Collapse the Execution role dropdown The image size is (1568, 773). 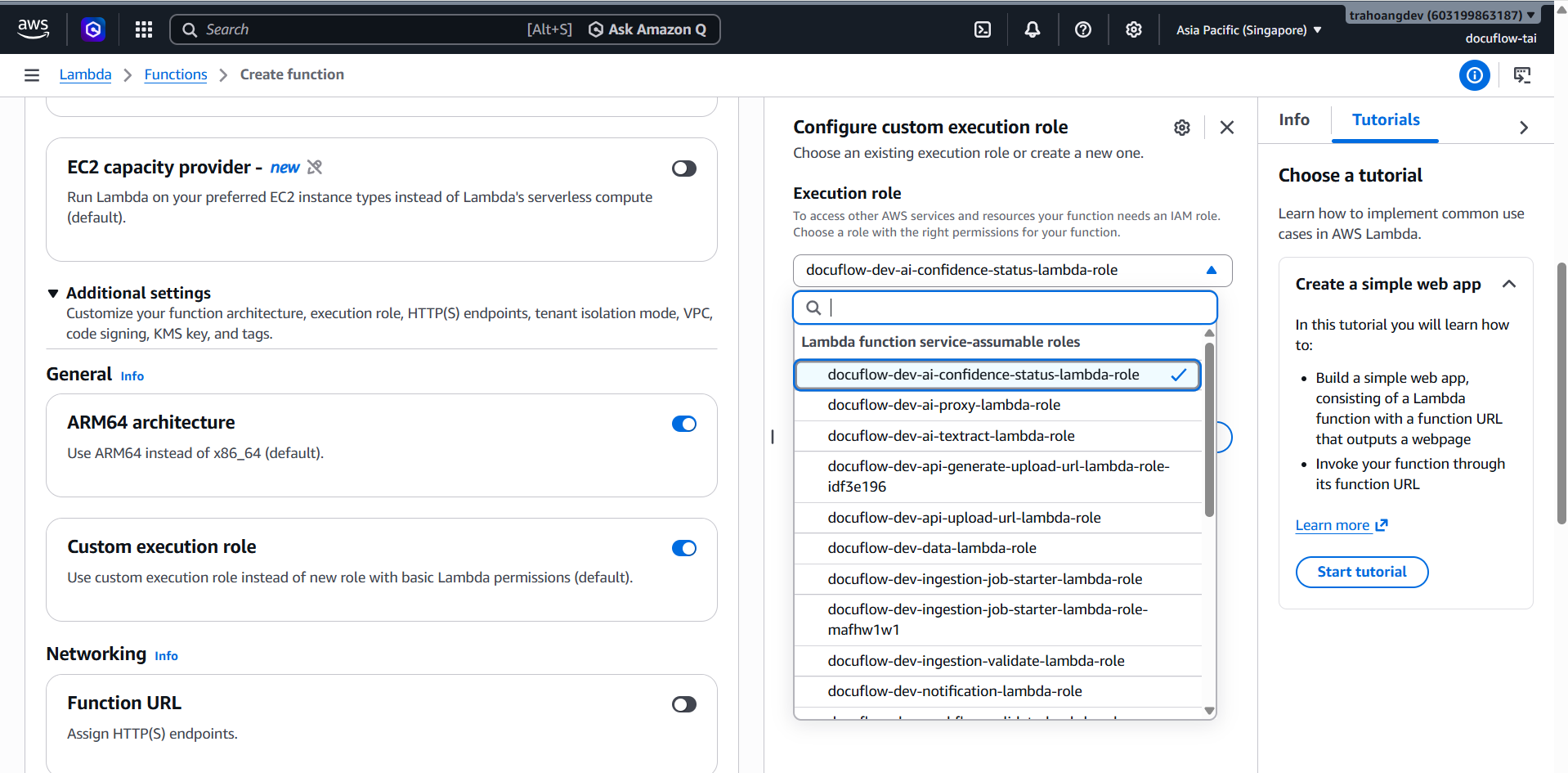click(x=1013, y=271)
